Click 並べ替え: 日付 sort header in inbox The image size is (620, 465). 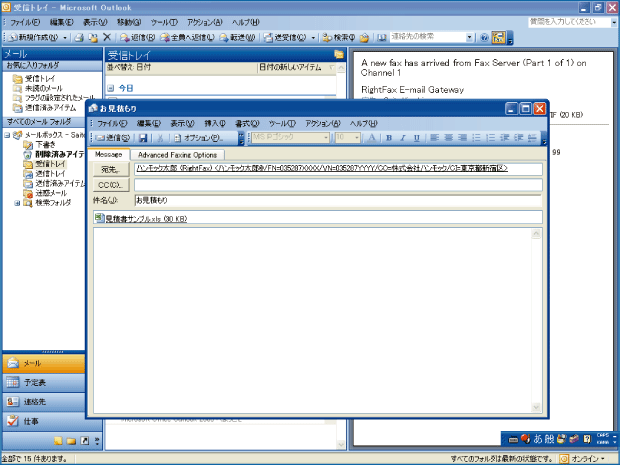tap(181, 68)
